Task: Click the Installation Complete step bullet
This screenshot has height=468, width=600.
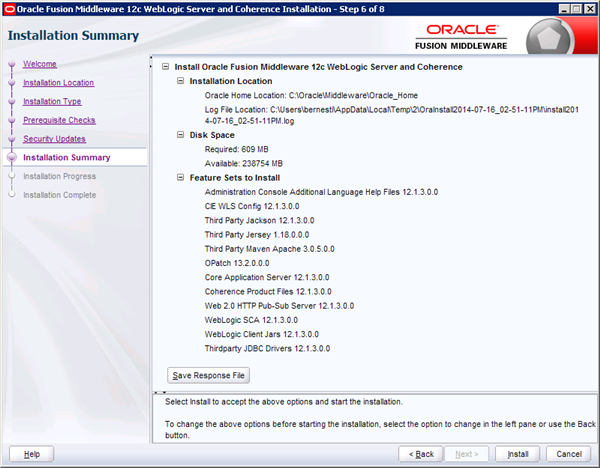Action: point(12,195)
